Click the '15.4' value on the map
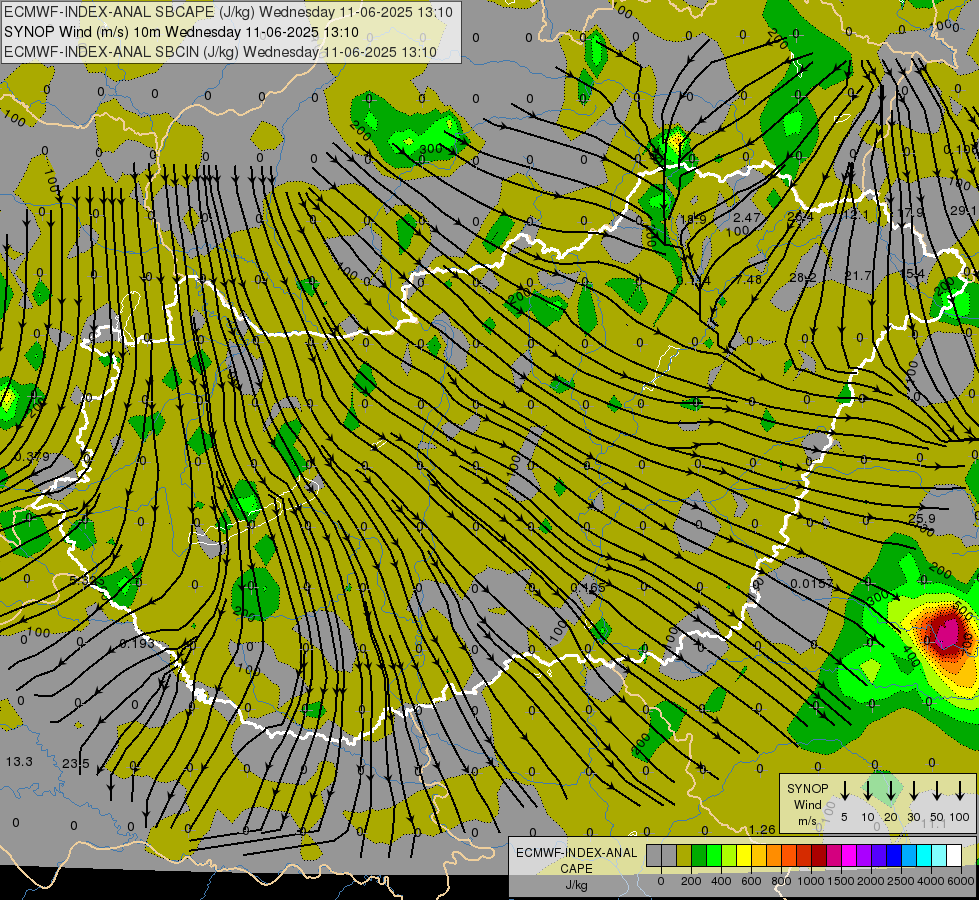 [x=912, y=274]
